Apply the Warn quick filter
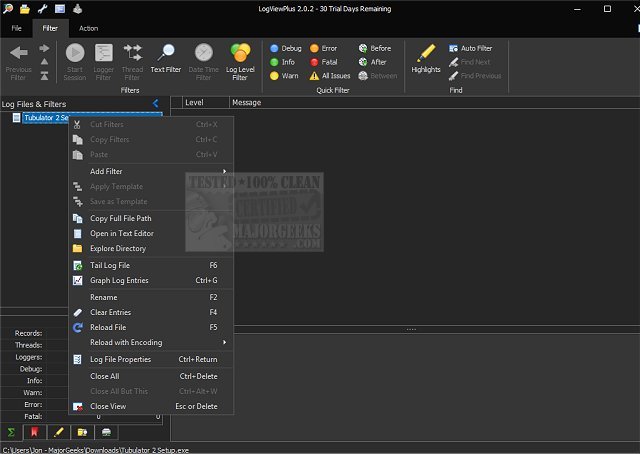 (284, 76)
